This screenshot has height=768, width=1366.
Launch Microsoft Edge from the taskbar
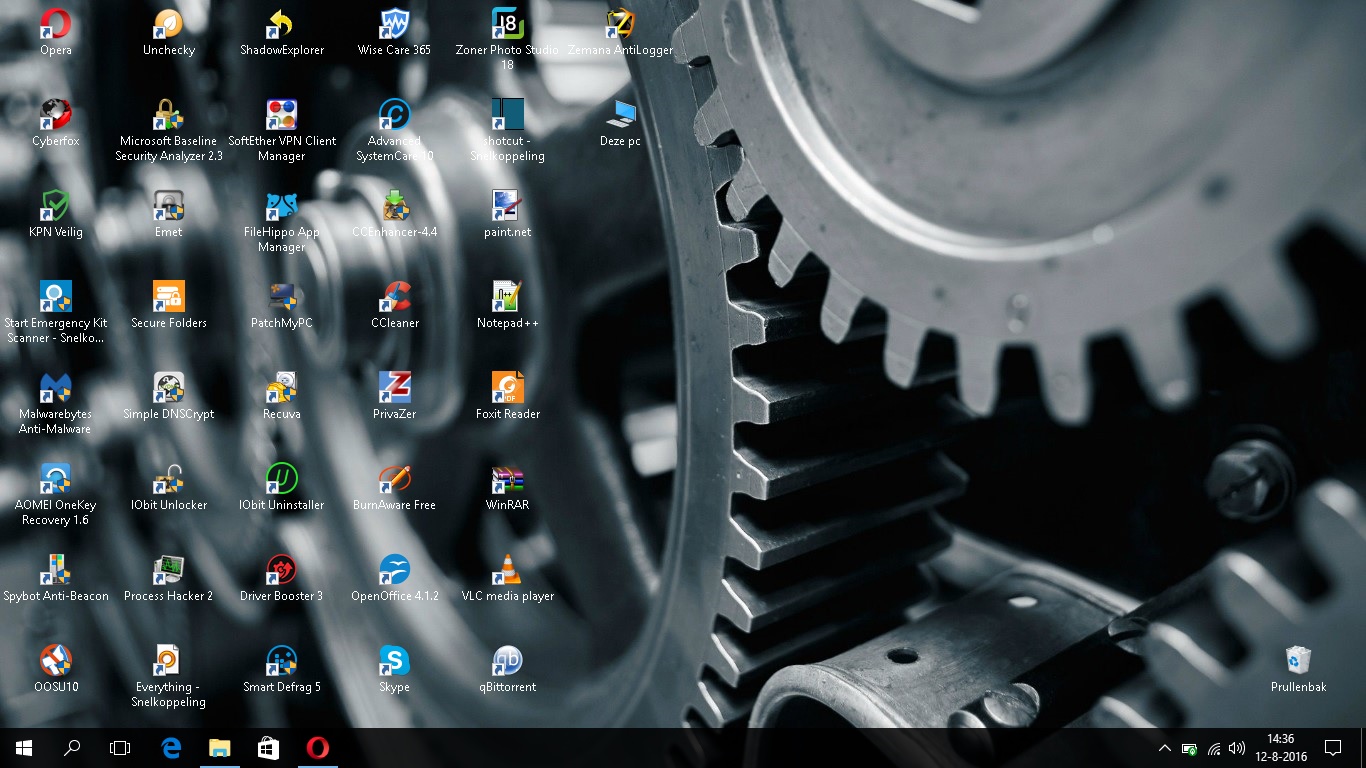click(x=170, y=748)
